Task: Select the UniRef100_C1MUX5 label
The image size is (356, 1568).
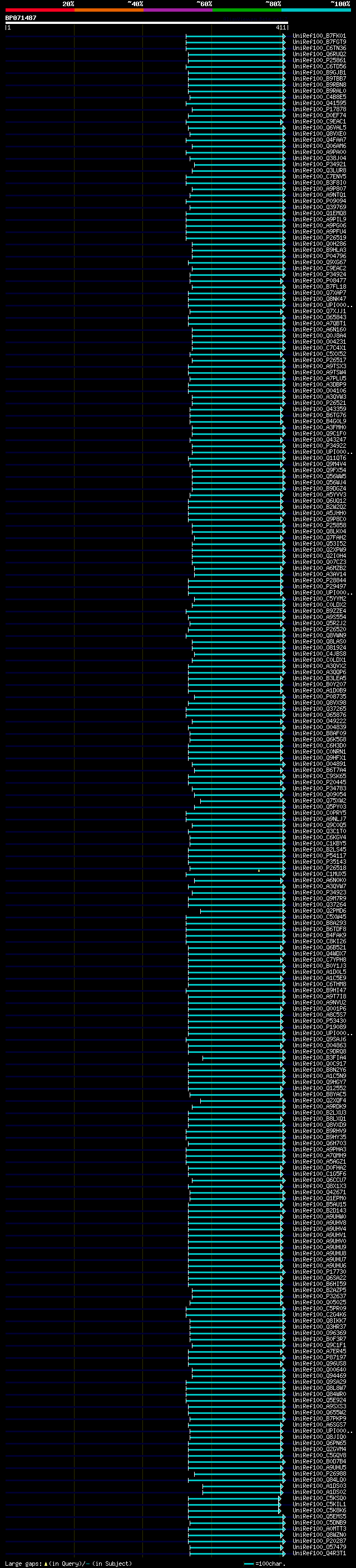Action: 319,874
